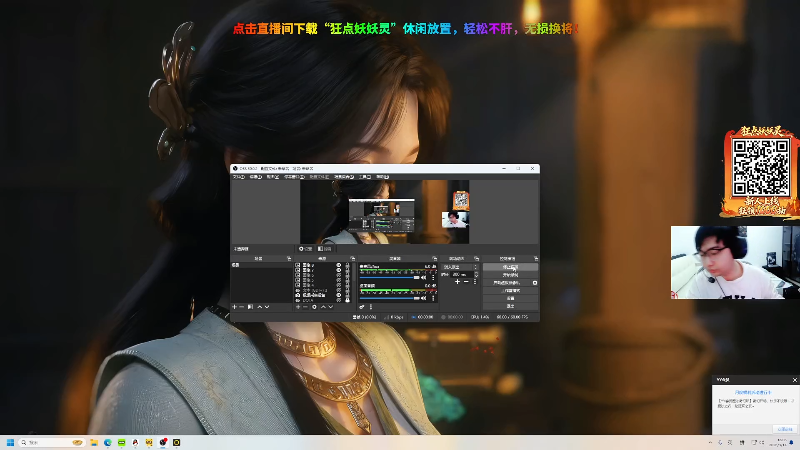Open source Properties from the source toolbar
800x450 pixels.
pyautogui.click(x=305, y=249)
